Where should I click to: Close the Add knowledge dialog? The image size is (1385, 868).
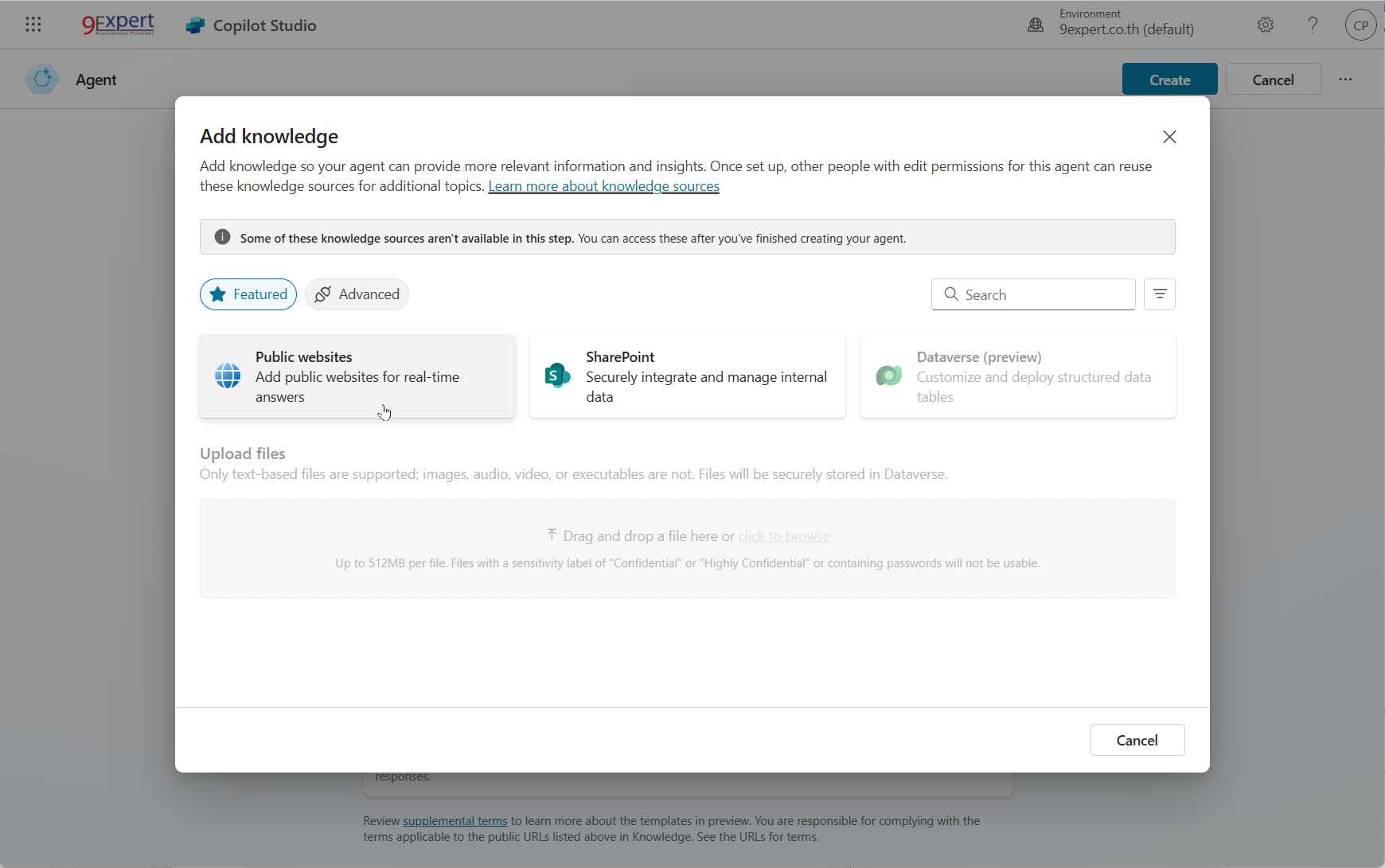pyautogui.click(x=1168, y=137)
